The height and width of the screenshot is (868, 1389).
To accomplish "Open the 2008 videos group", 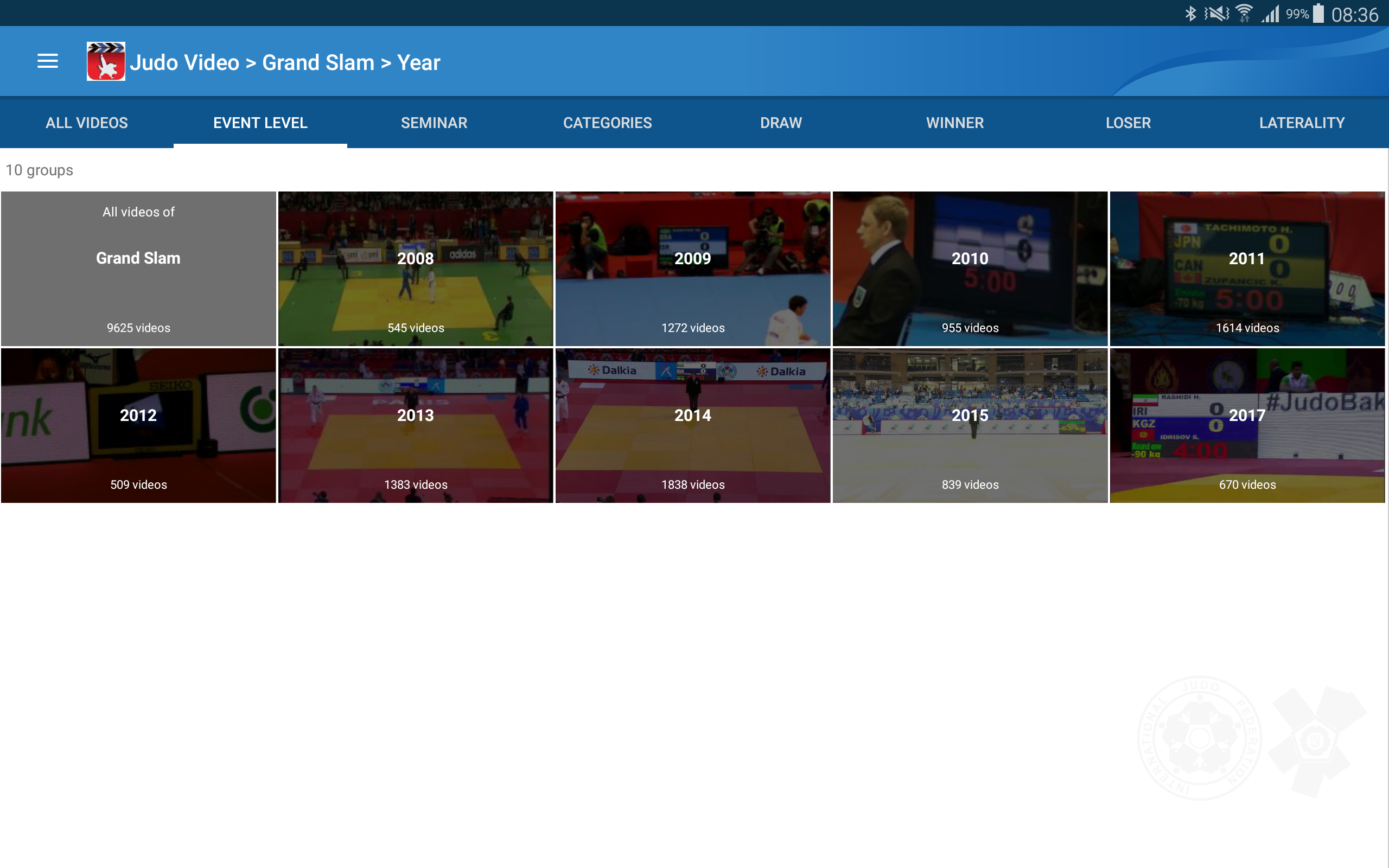I will click(x=416, y=269).
